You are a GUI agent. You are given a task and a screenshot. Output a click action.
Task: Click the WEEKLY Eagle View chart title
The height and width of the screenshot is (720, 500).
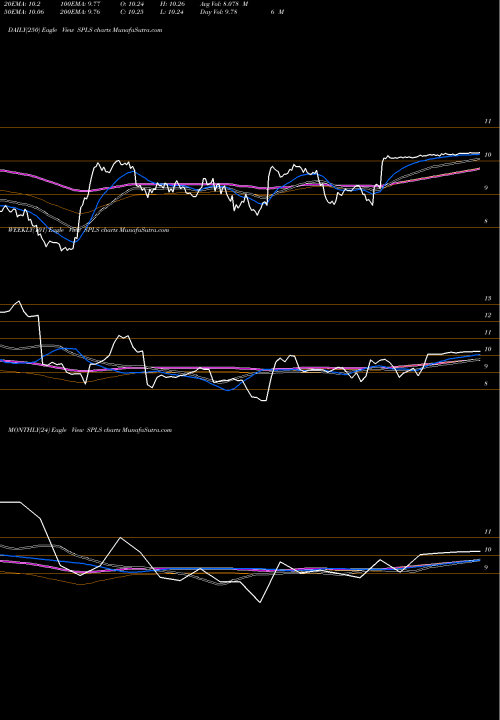click(x=89, y=230)
